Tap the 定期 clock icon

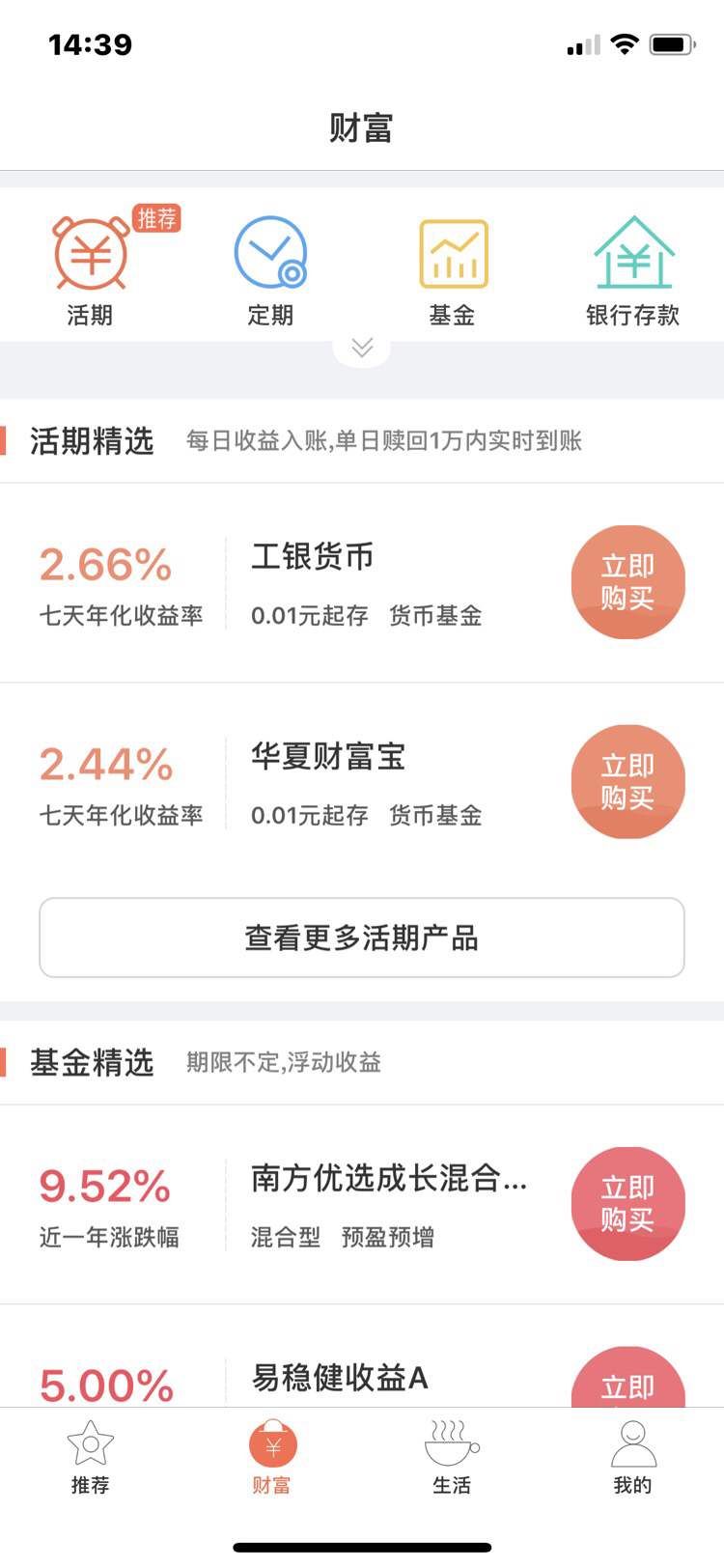(x=270, y=253)
